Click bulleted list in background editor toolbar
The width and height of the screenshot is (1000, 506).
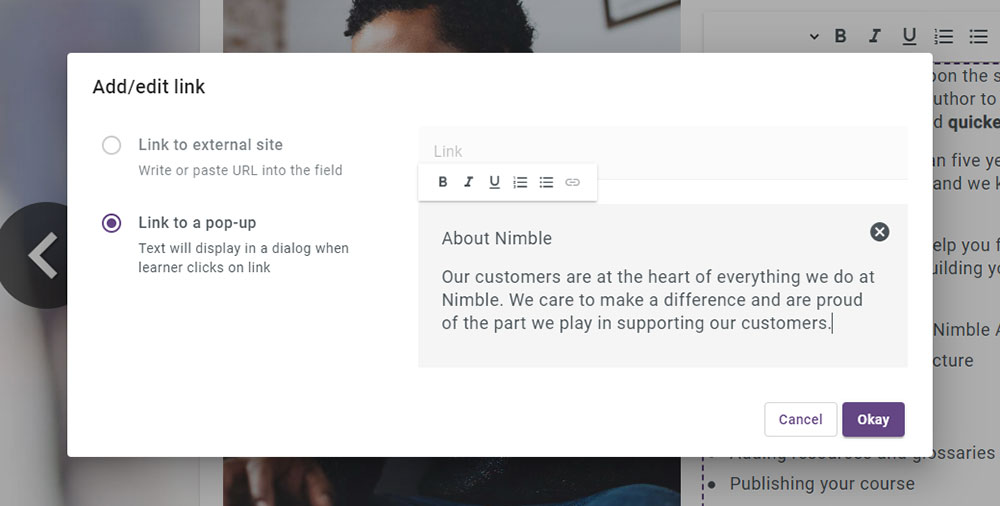click(978, 36)
